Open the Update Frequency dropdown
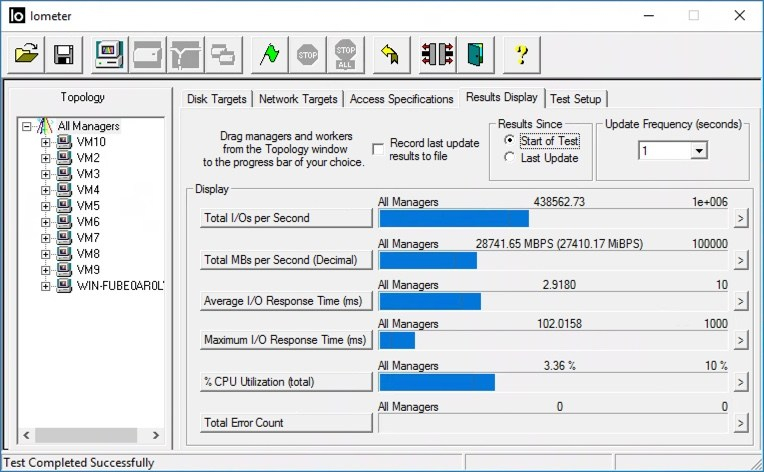764x472 pixels. tap(699, 151)
